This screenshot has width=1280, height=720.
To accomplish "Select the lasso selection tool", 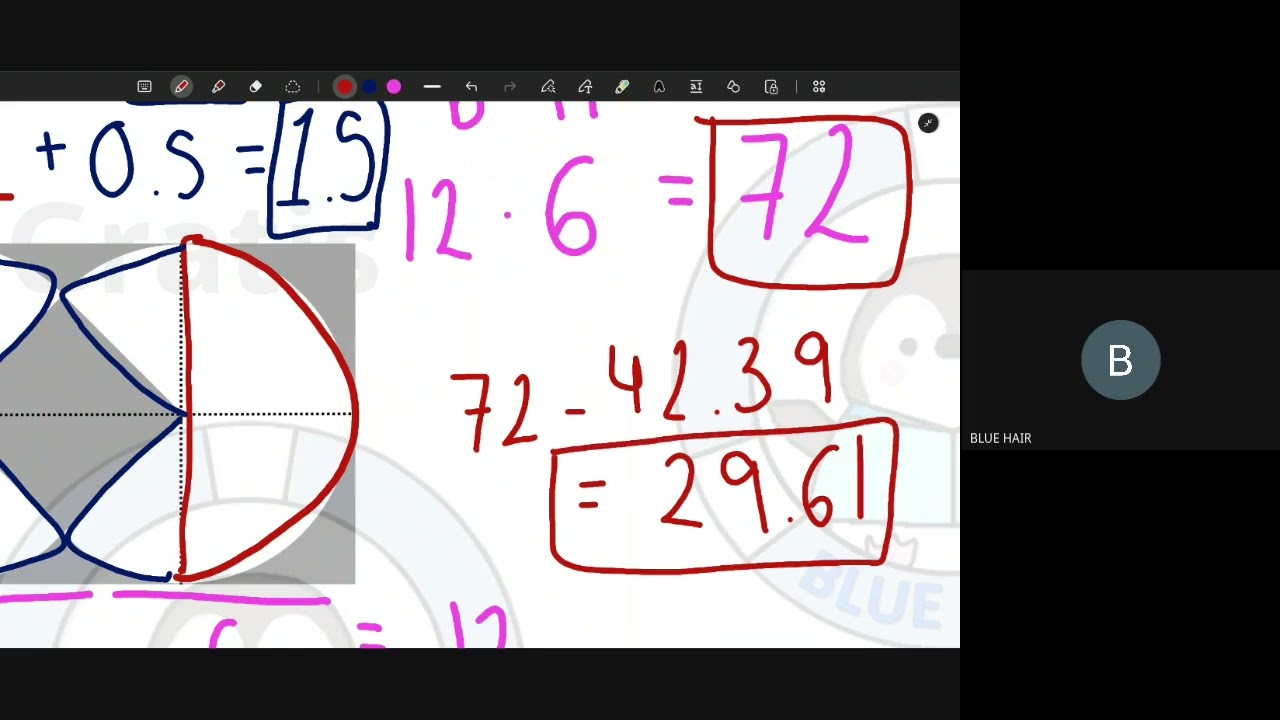I will [x=292, y=87].
